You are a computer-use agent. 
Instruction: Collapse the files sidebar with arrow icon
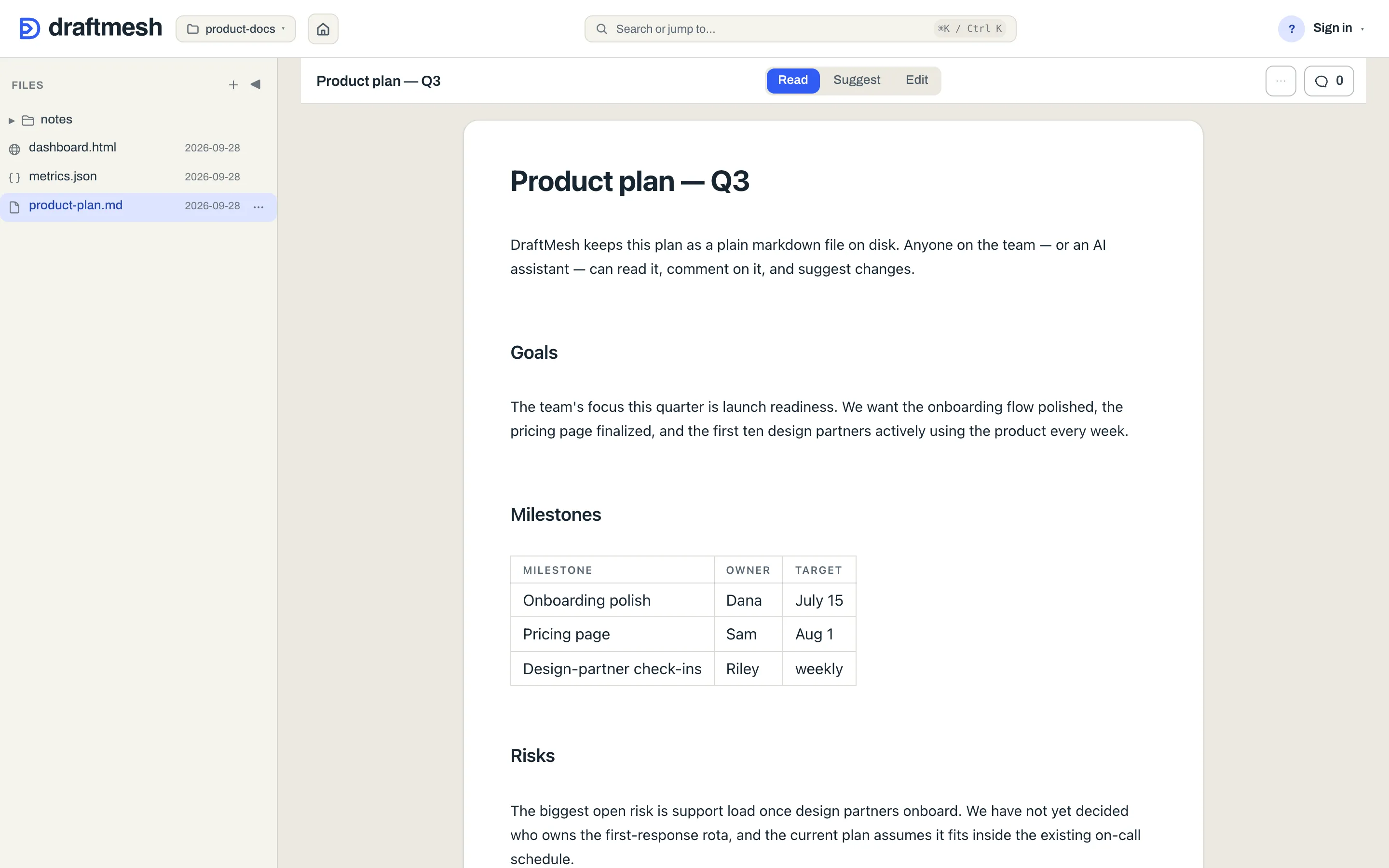[x=256, y=84]
